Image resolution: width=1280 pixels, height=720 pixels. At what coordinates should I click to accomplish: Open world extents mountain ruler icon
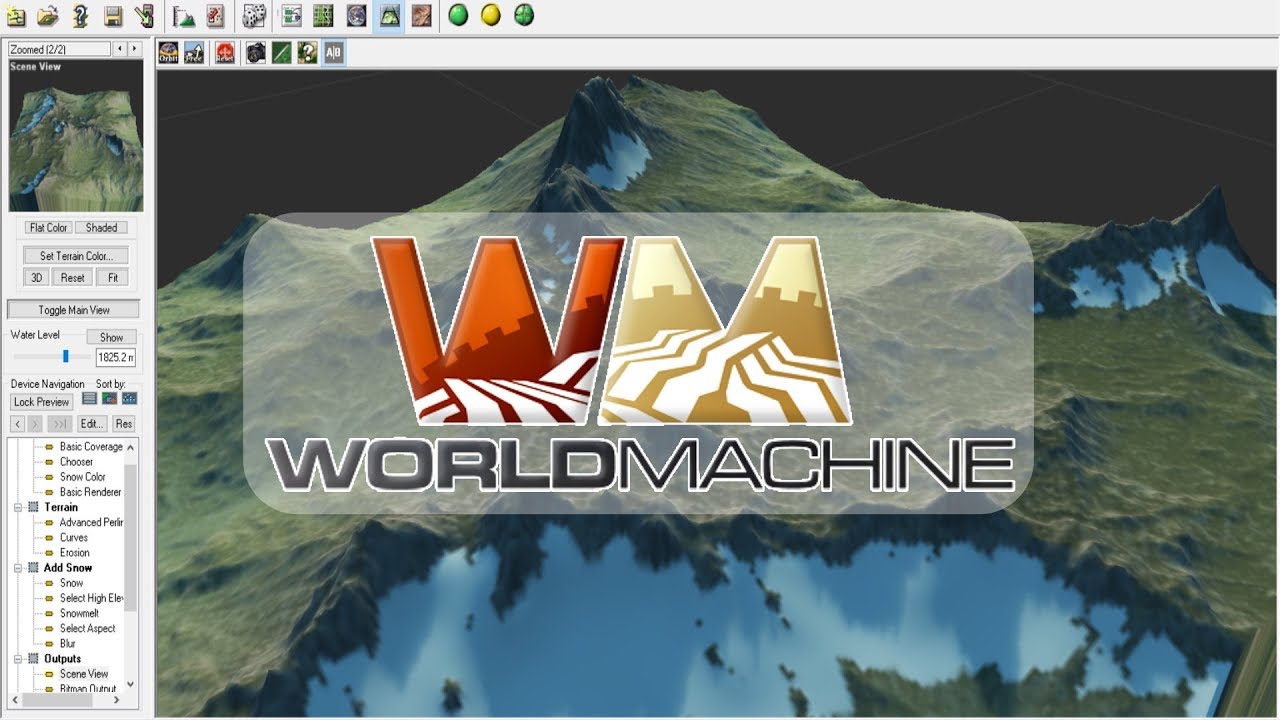pos(183,15)
